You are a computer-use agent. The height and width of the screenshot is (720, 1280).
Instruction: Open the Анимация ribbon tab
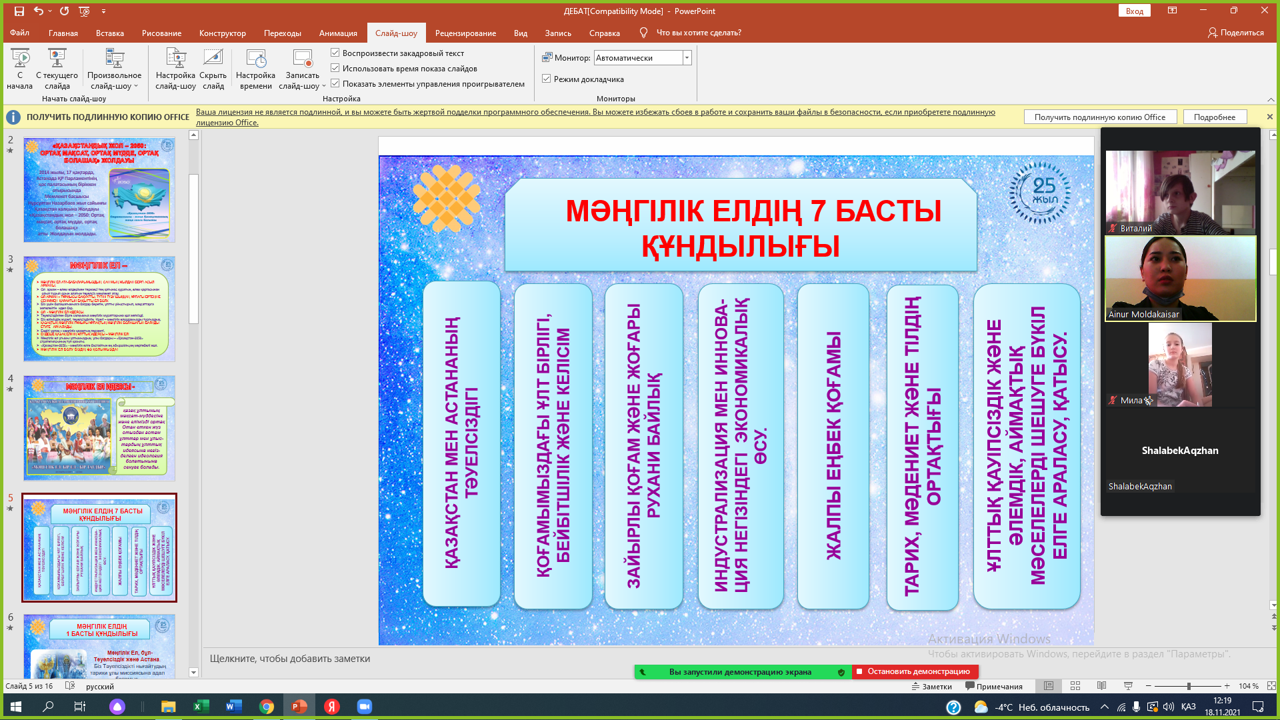[338, 33]
